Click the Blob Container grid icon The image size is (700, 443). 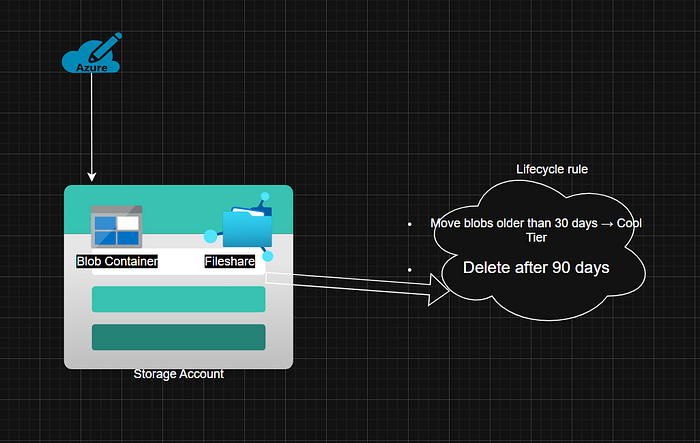tap(116, 227)
